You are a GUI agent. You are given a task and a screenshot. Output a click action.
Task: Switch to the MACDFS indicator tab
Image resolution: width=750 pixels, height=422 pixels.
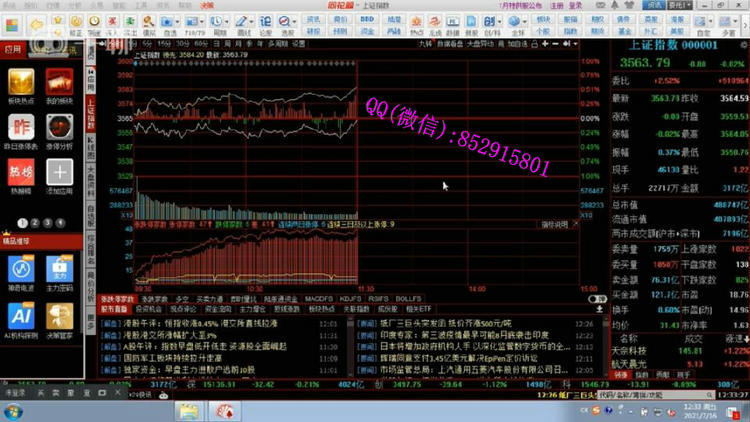[x=319, y=299]
